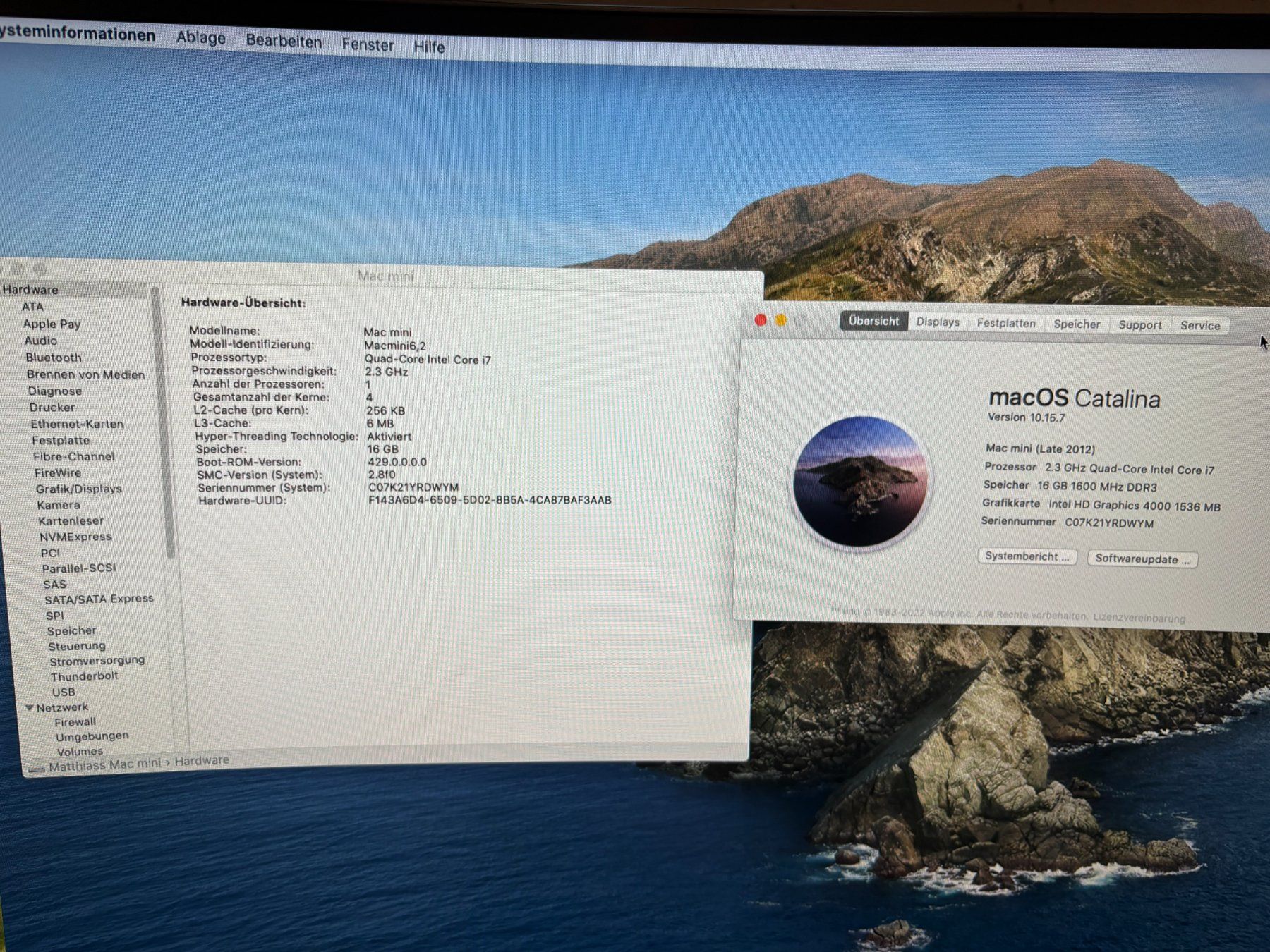Select Drucker in the sidebar
The width and height of the screenshot is (1270, 952).
click(x=52, y=408)
